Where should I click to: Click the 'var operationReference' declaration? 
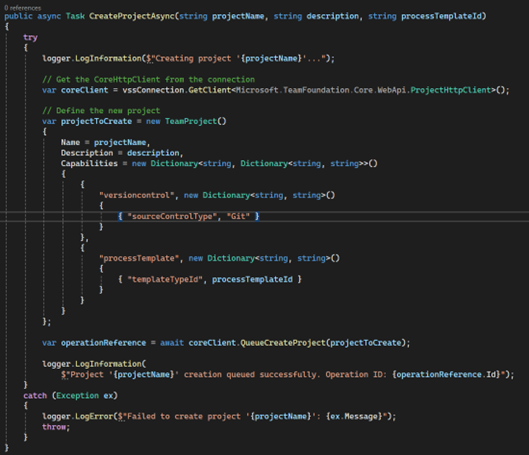tap(94, 343)
